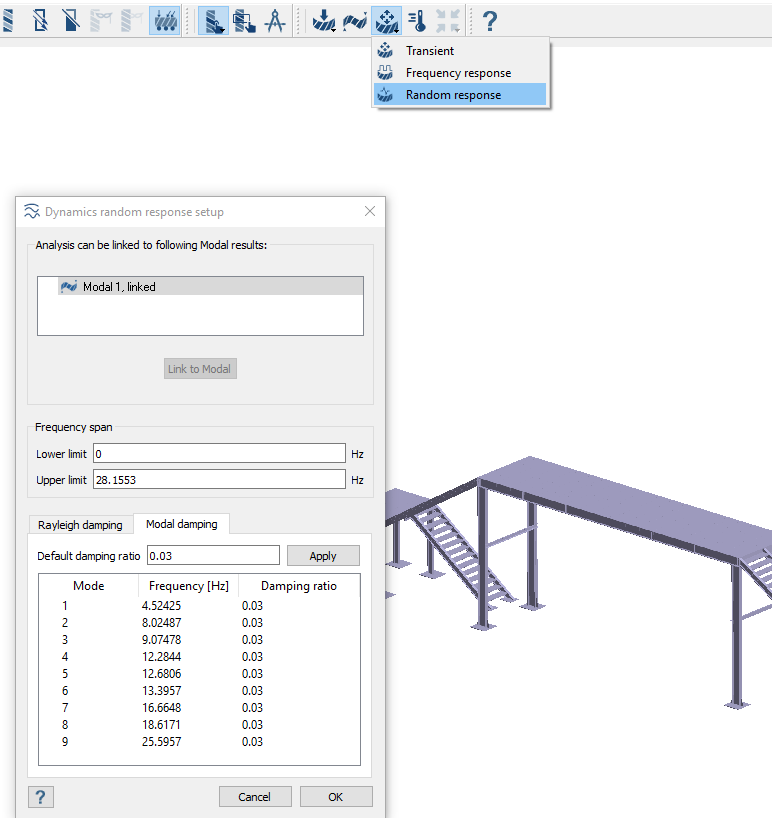Click the help question mark in the toolbar
Screen dimensions: 772x818
coord(490,20)
